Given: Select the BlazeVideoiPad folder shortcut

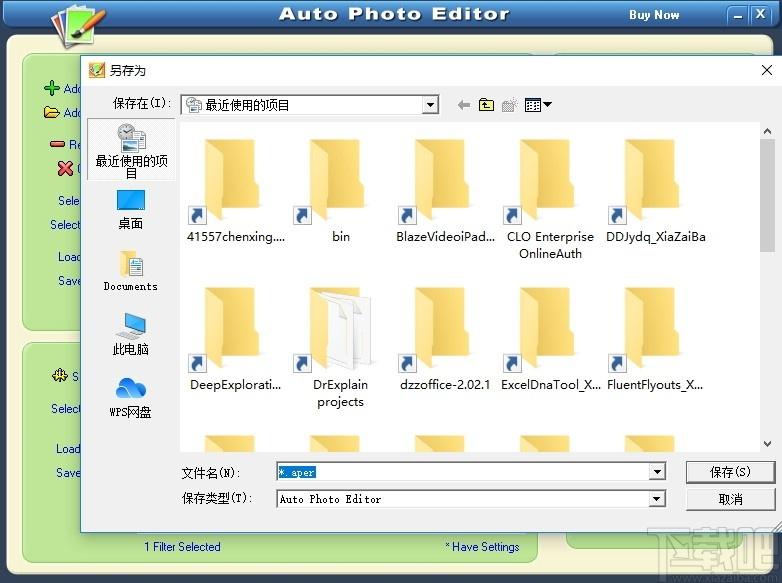Looking at the screenshot, I should (445, 191).
